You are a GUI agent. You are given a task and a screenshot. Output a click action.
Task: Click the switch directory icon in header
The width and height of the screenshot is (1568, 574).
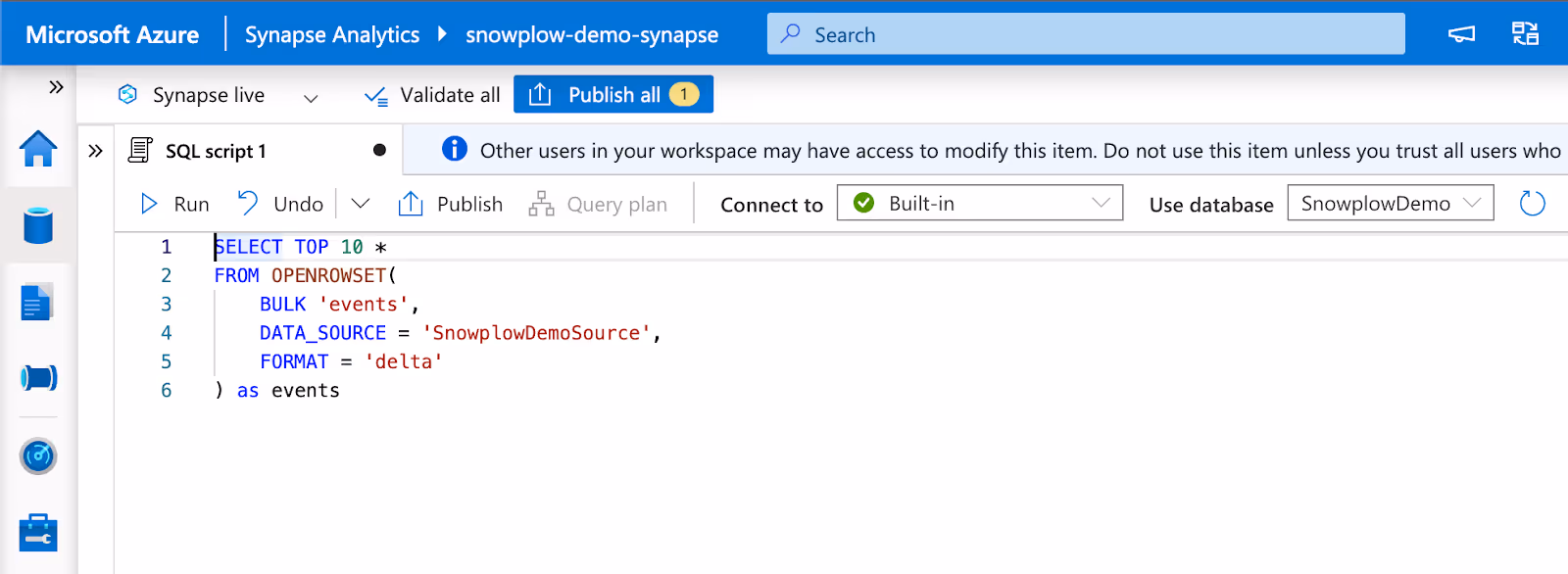point(1526,33)
